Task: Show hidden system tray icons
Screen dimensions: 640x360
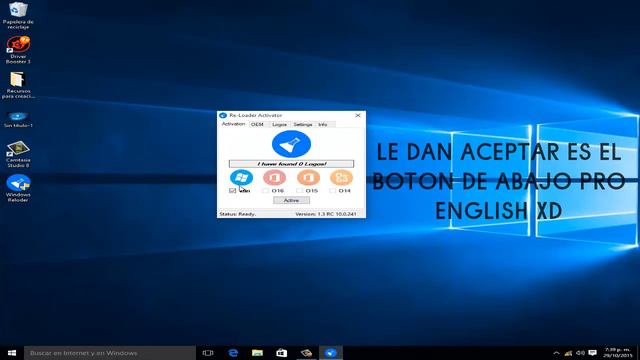Action: (556, 353)
